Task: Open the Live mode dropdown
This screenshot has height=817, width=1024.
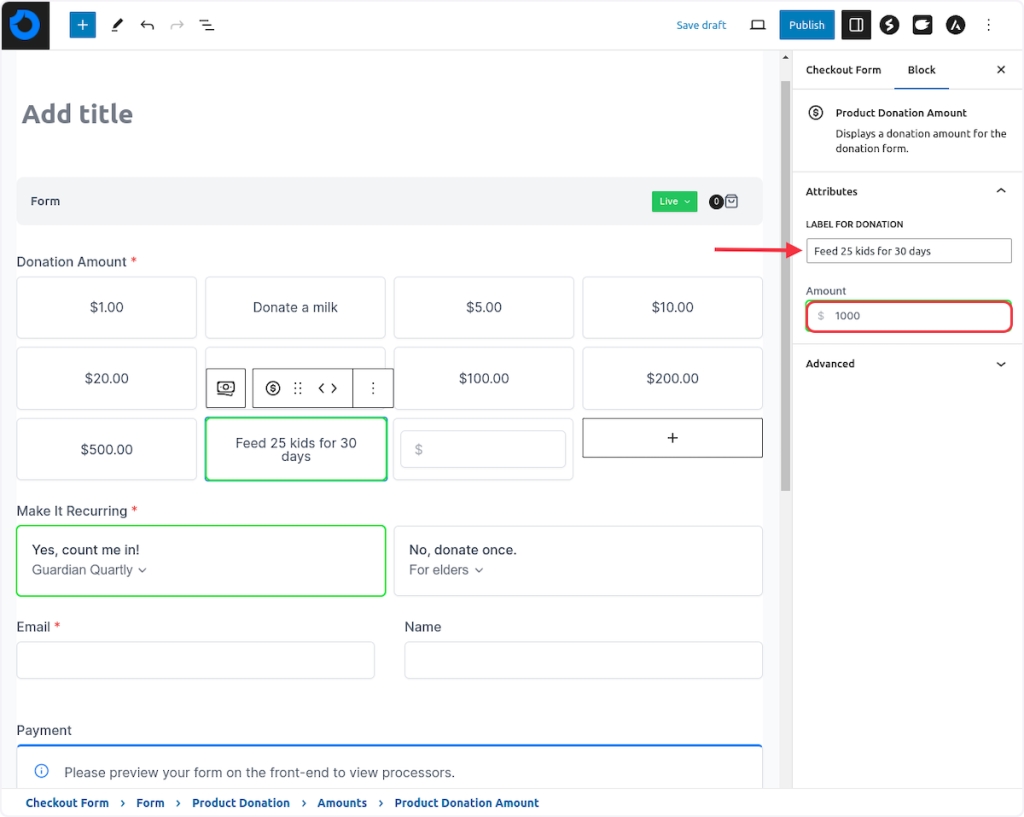Action: point(674,201)
